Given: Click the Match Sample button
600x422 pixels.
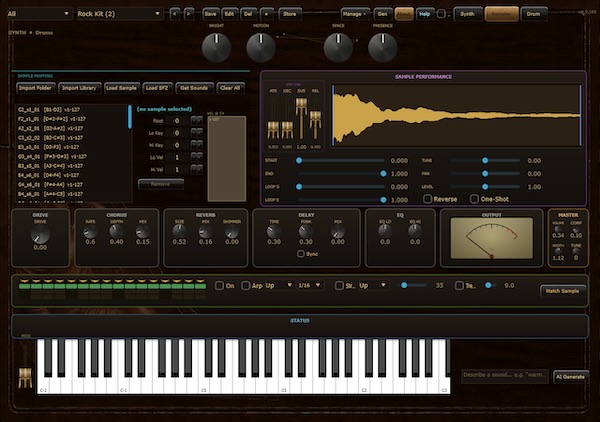Looking at the screenshot, I should click(562, 291).
